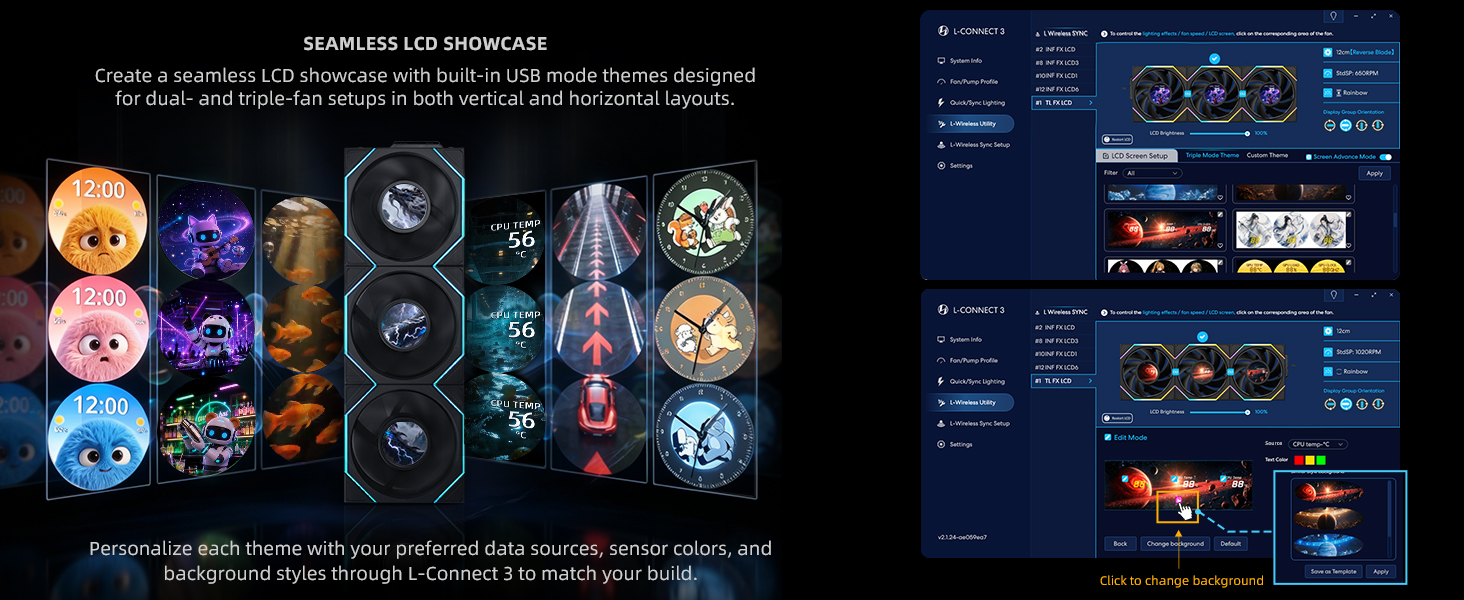Click the speed icon beside StdSP: 650RPM
1464x600 pixels.
[1327, 72]
